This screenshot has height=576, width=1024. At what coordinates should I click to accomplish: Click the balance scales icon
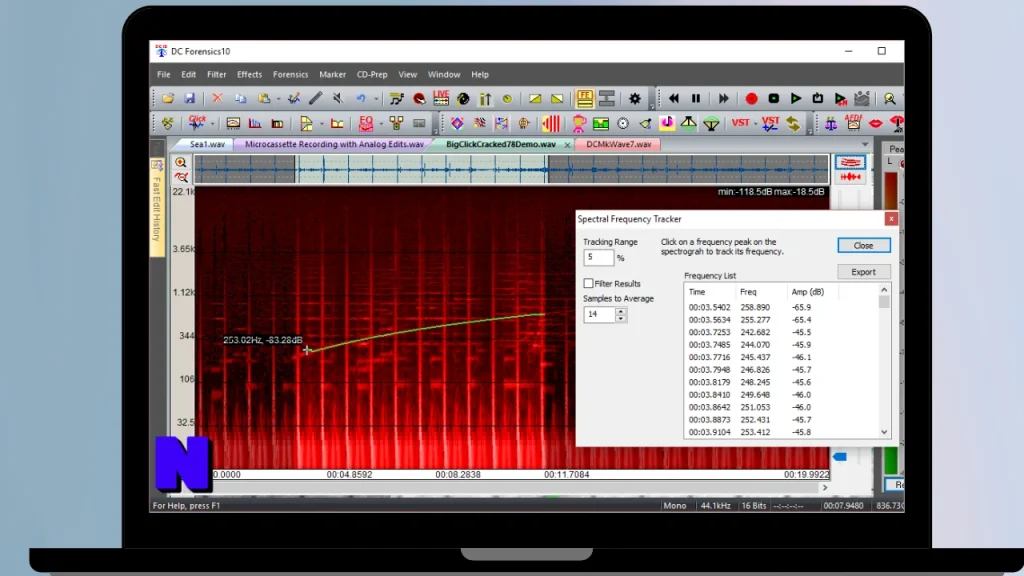tap(831, 123)
